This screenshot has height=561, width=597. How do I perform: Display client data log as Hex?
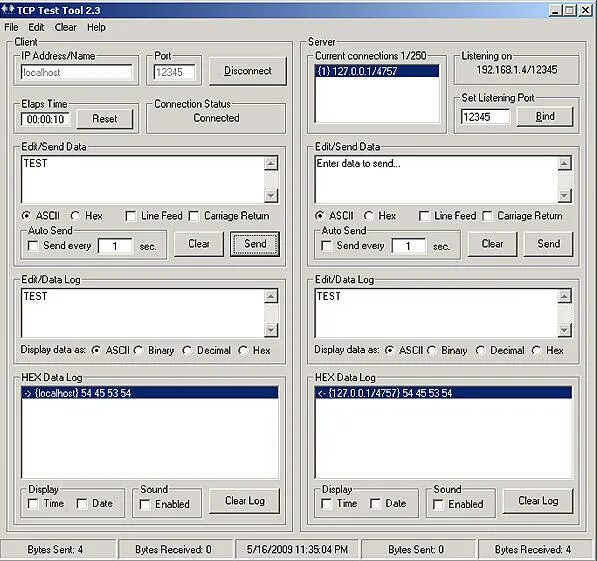pyautogui.click(x=243, y=350)
